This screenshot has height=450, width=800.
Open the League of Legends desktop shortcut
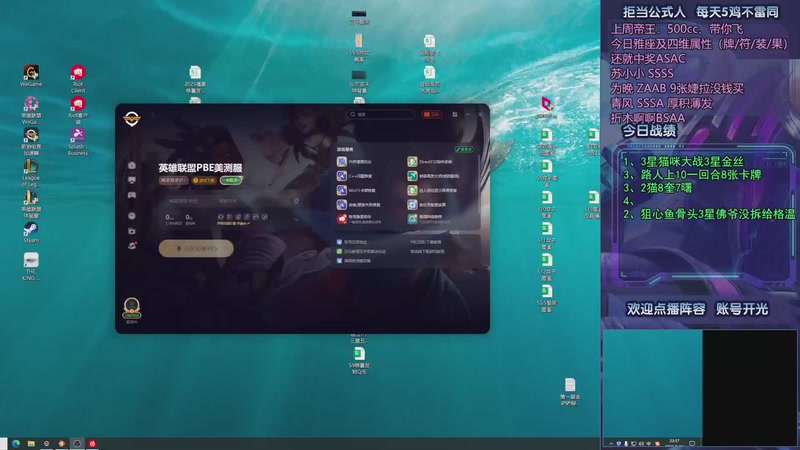pos(31,173)
